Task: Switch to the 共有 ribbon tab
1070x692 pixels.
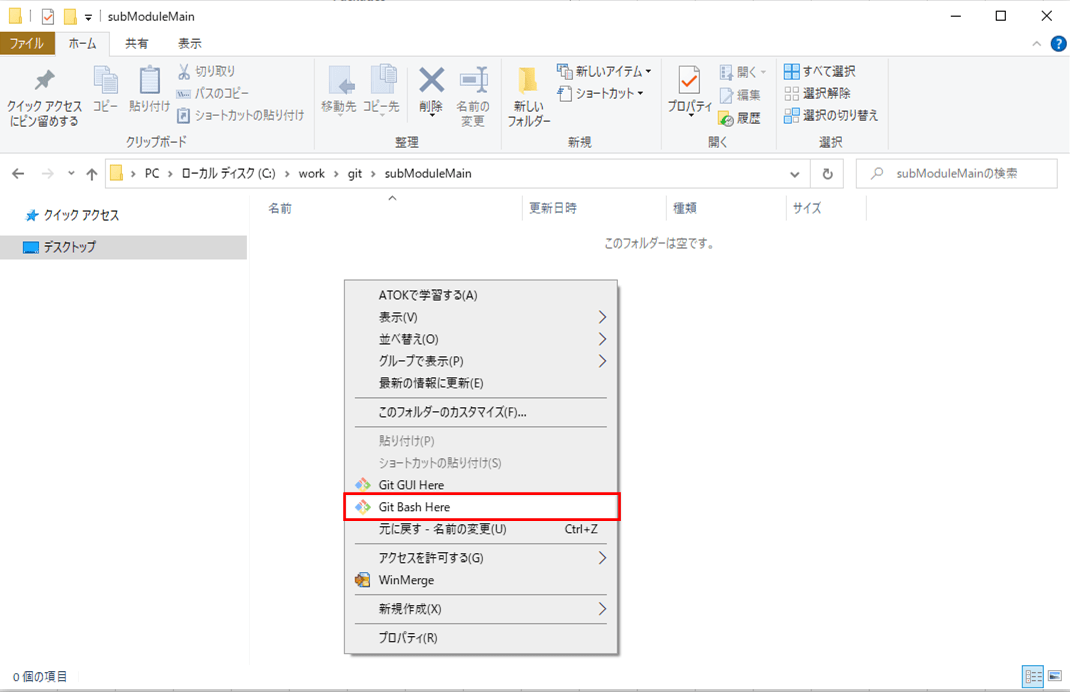Action: [x=137, y=44]
